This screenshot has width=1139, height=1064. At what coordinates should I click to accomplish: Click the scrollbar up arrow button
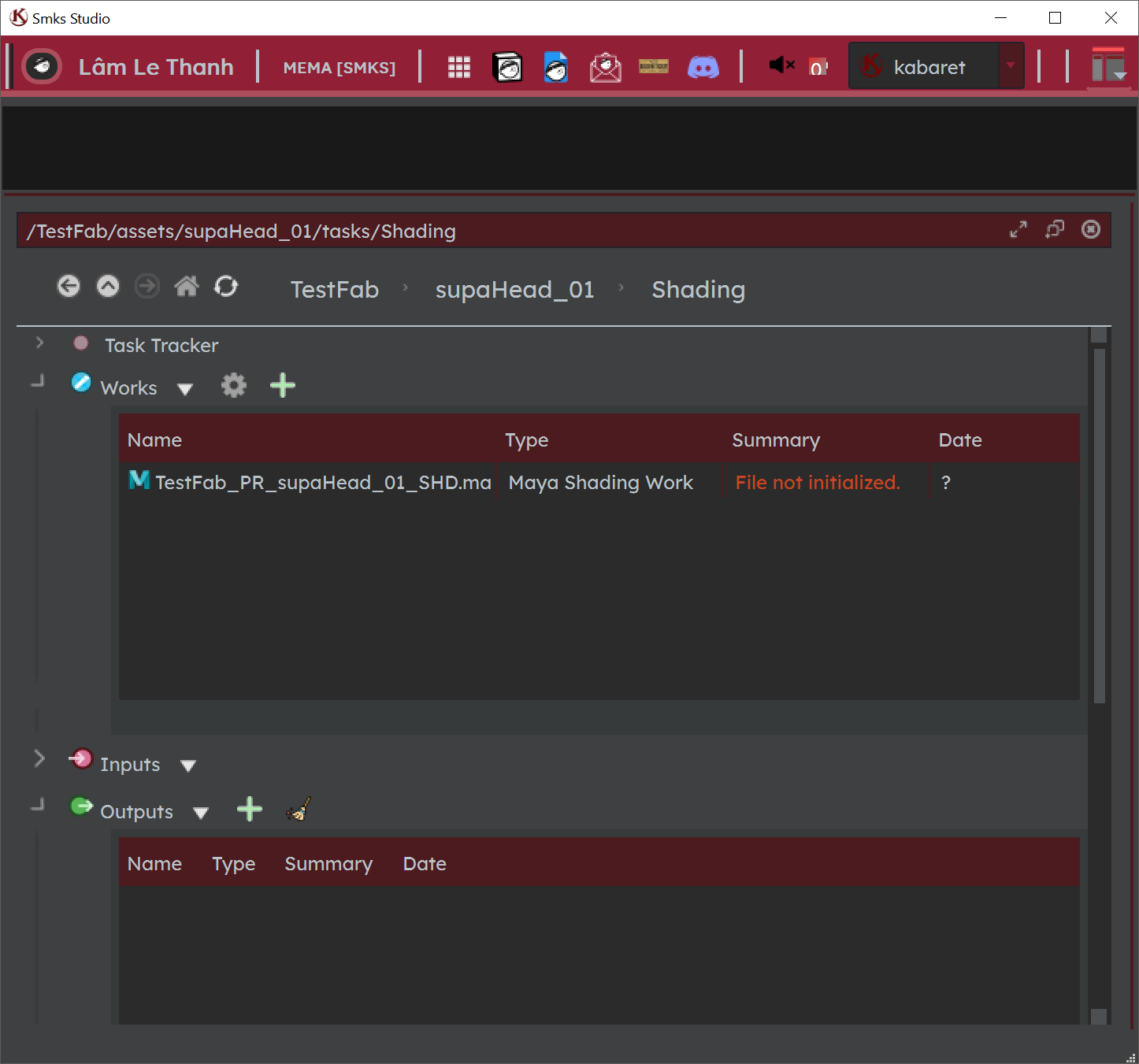click(x=1100, y=335)
